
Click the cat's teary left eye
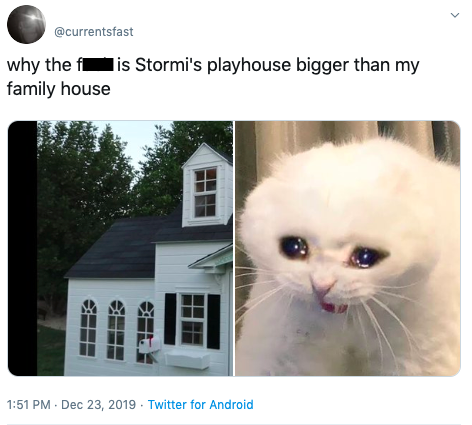click(x=294, y=247)
